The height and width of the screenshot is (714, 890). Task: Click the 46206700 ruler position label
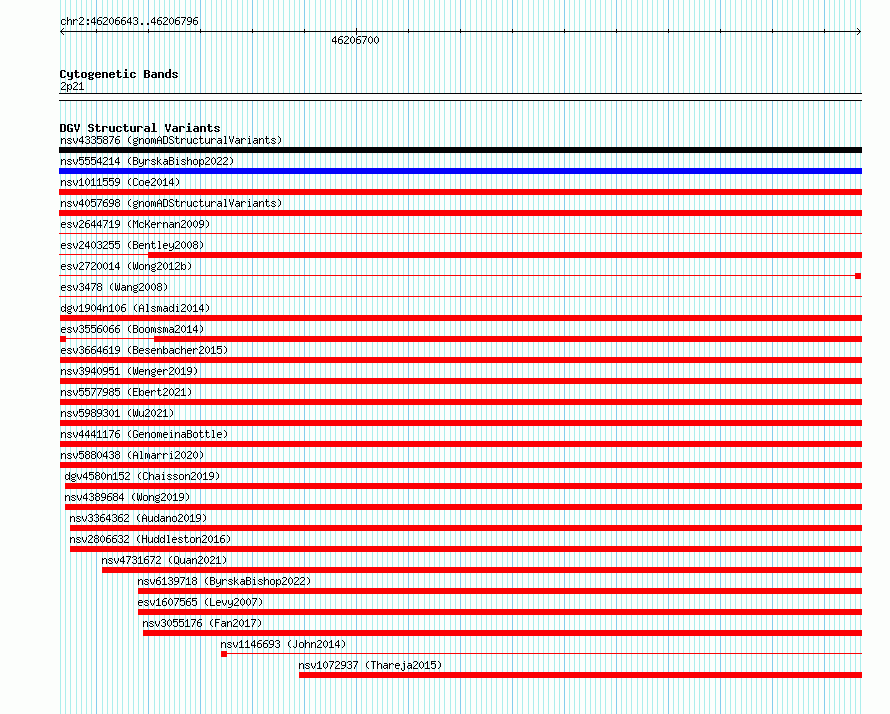pyautogui.click(x=355, y=40)
